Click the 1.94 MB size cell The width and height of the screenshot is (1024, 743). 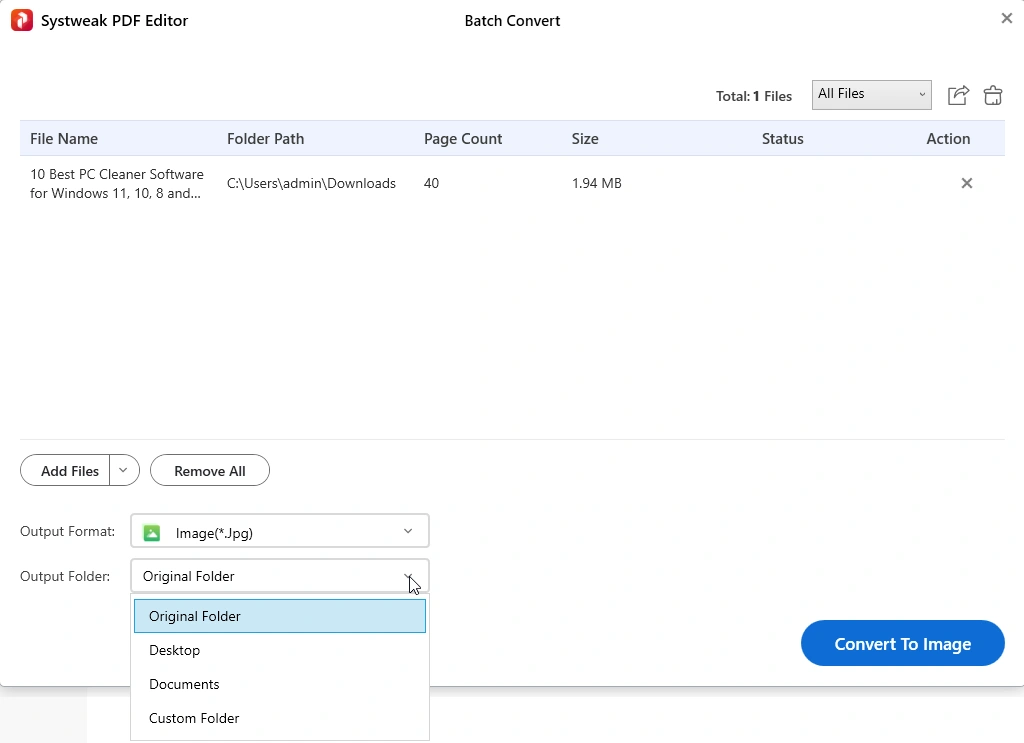[x=596, y=183]
